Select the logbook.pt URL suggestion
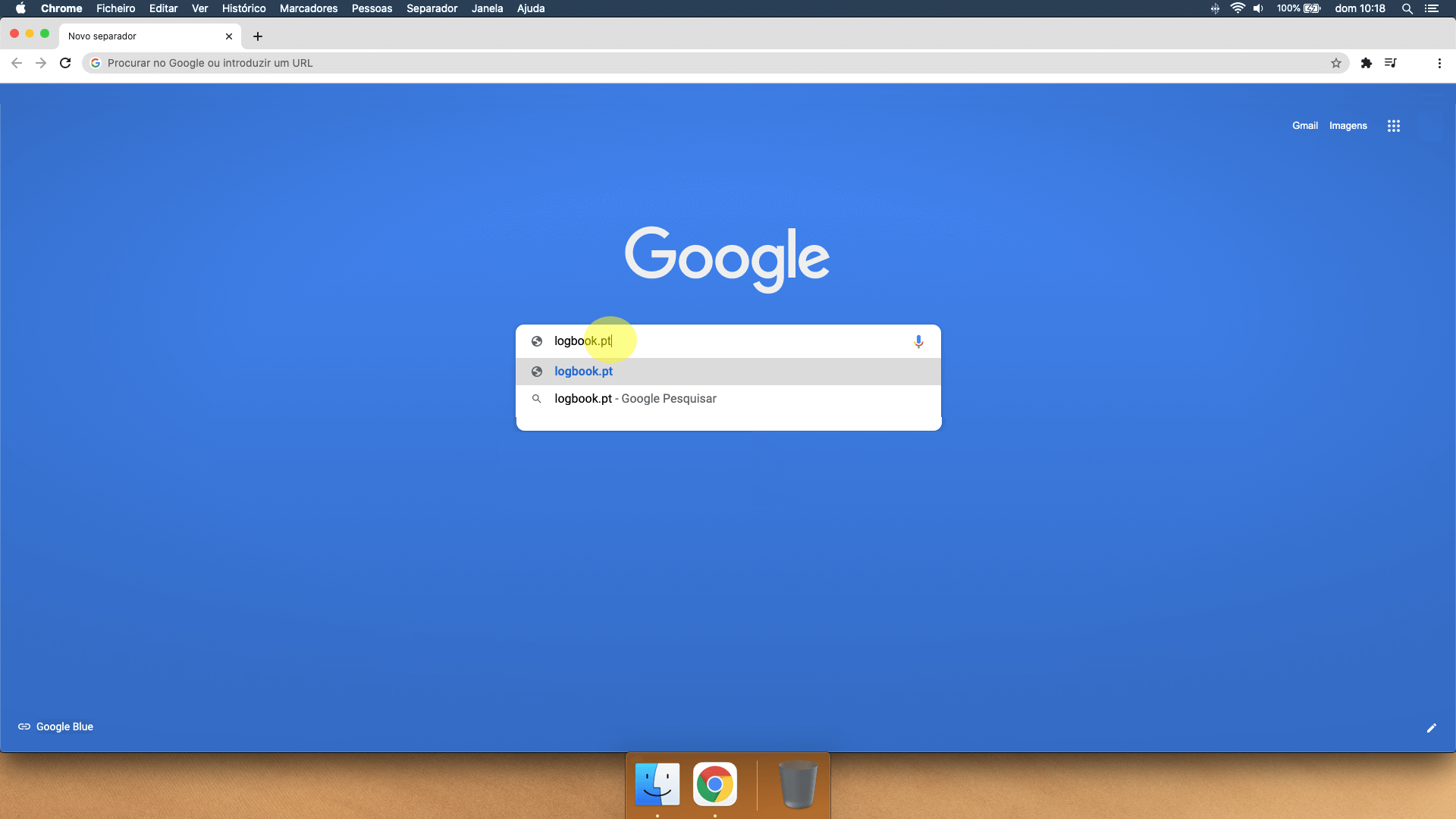Image resolution: width=1456 pixels, height=819 pixels. click(x=728, y=372)
